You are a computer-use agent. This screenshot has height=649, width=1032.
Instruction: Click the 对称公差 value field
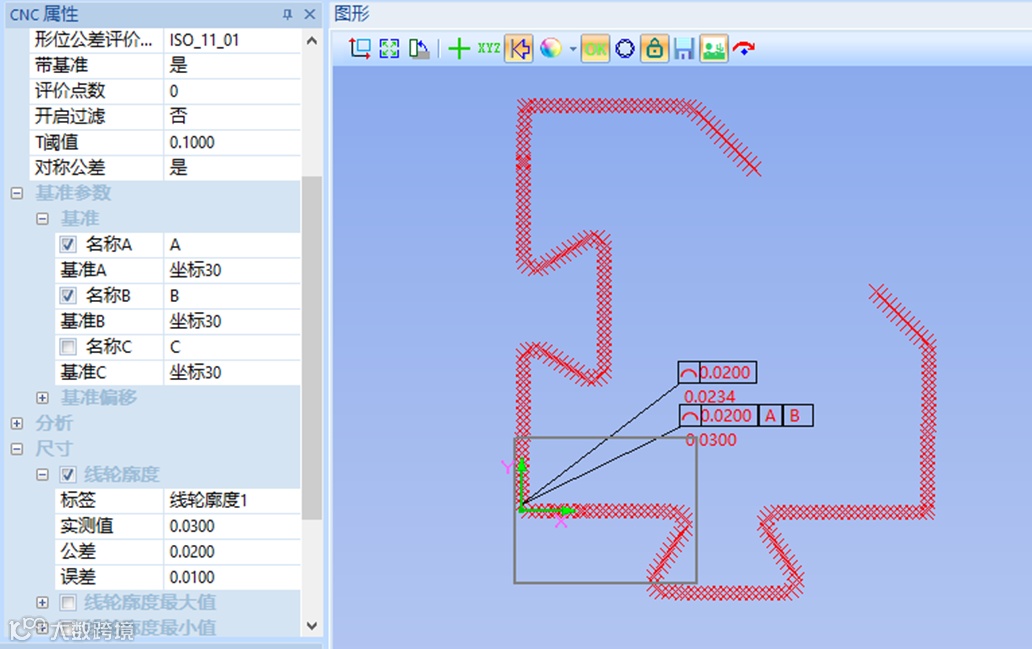[x=232, y=168]
